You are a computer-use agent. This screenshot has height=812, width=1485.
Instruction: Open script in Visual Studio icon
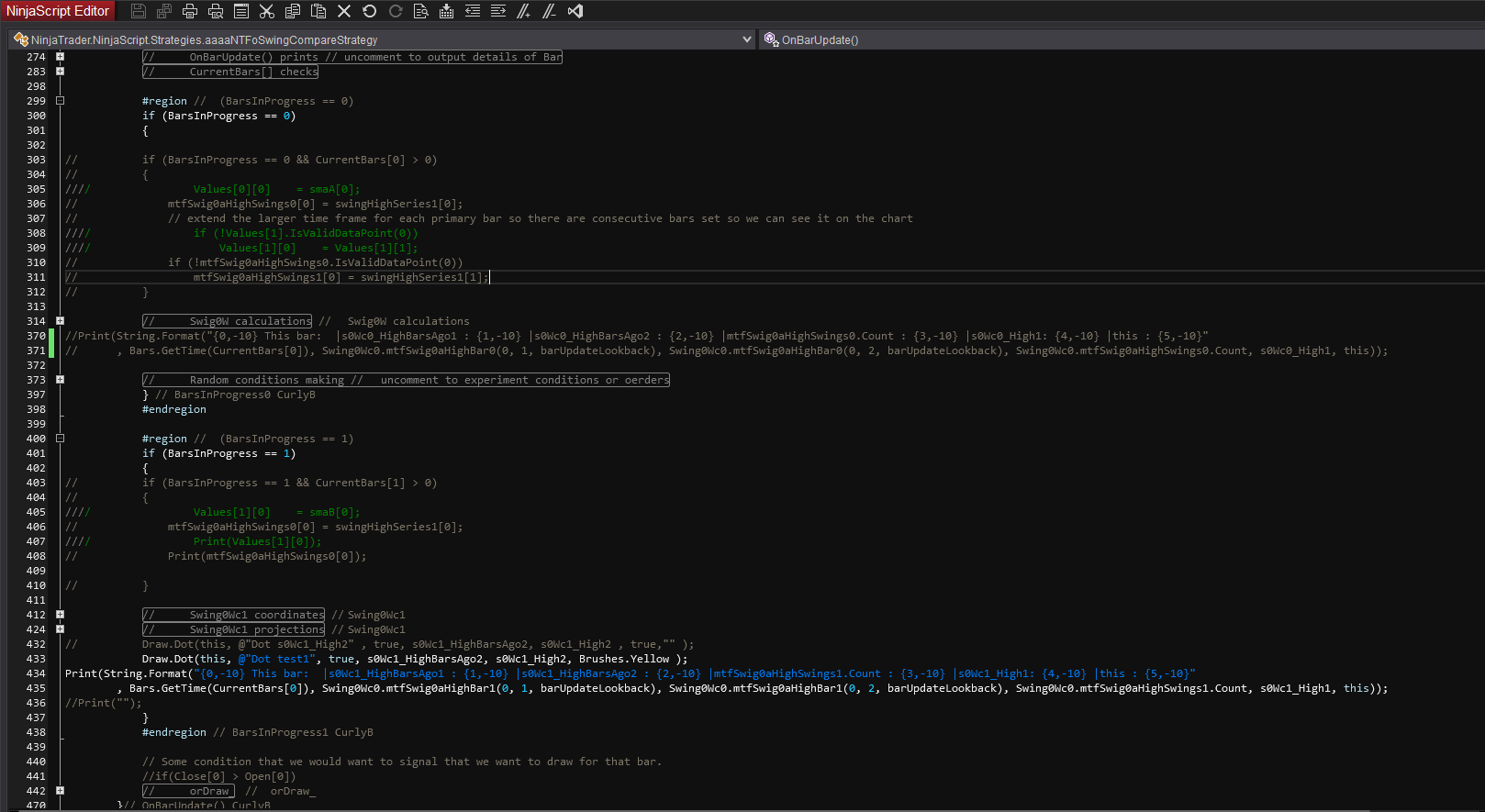coord(575,11)
